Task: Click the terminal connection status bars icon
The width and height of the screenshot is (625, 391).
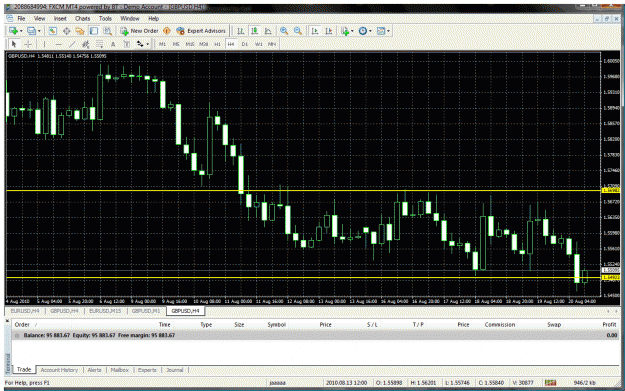Action: [550, 383]
